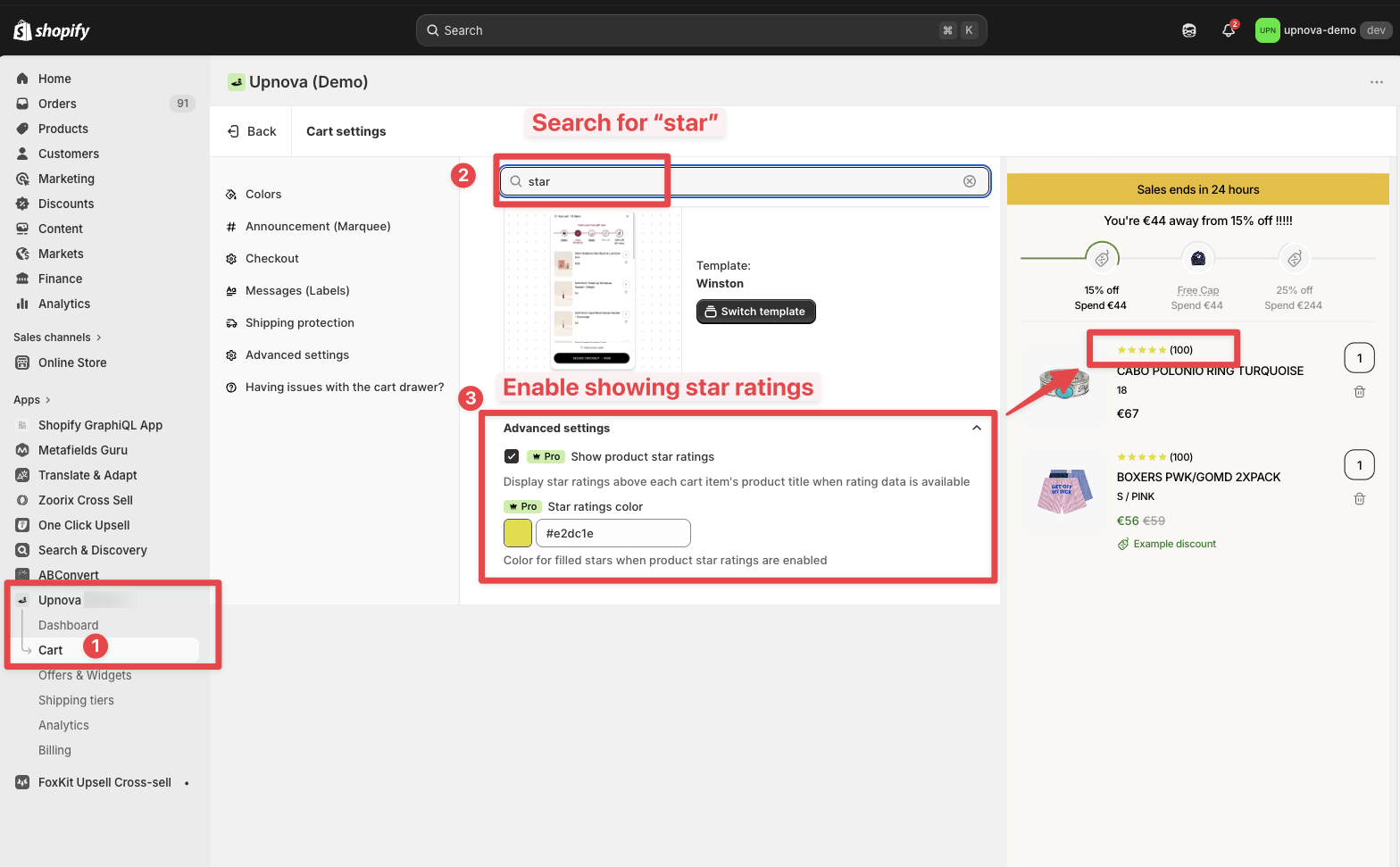
Task: Delete the Cabo Polonio Ring from cart
Action: click(1360, 392)
